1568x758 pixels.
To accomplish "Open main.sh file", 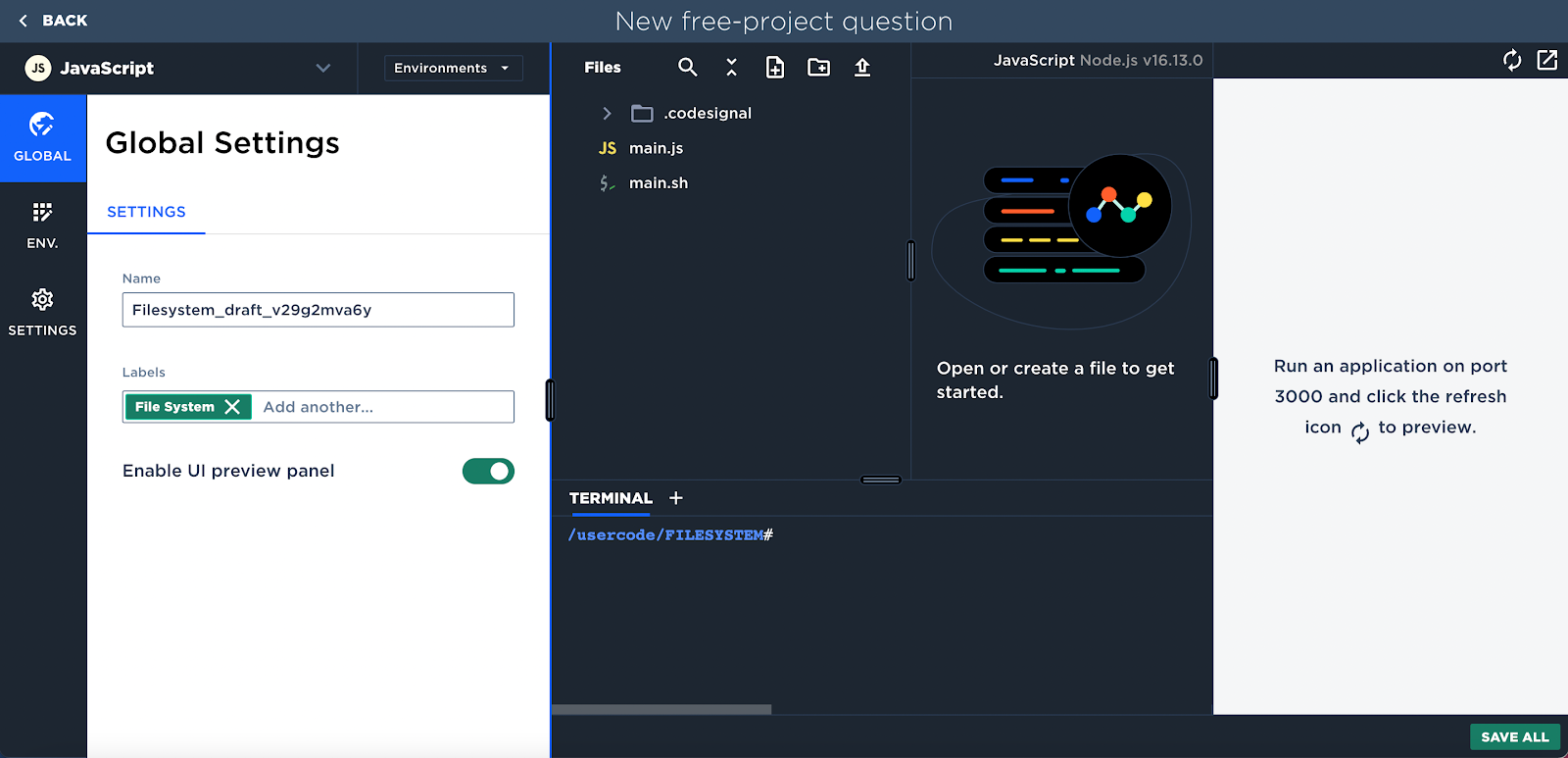I will click(x=659, y=183).
